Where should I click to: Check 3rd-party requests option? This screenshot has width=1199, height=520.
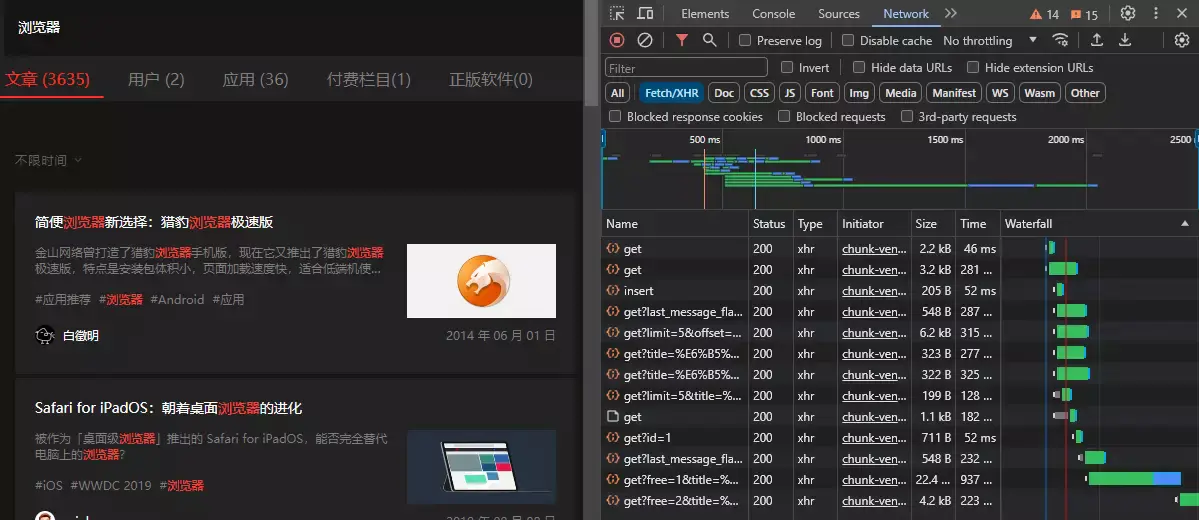[907, 116]
